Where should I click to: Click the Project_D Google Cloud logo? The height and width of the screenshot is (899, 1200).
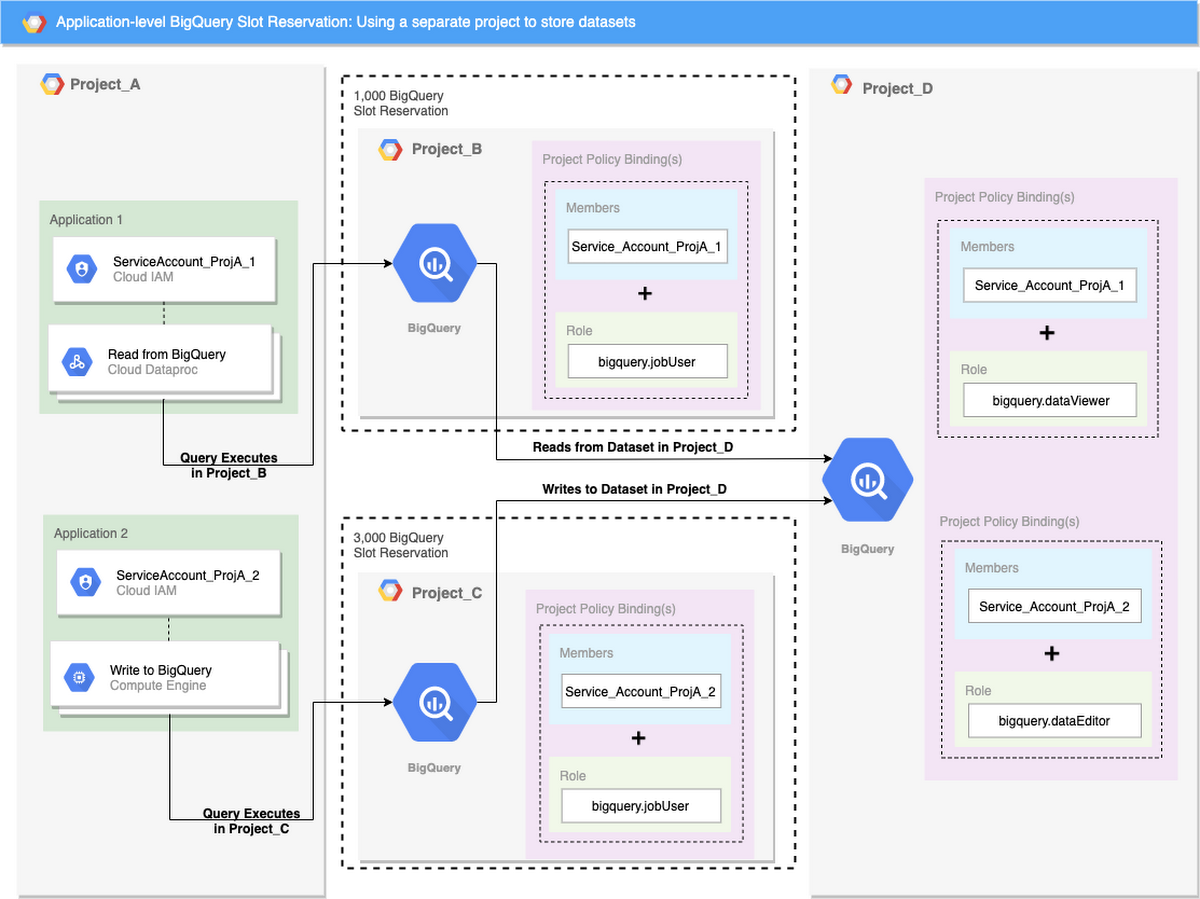coord(842,86)
